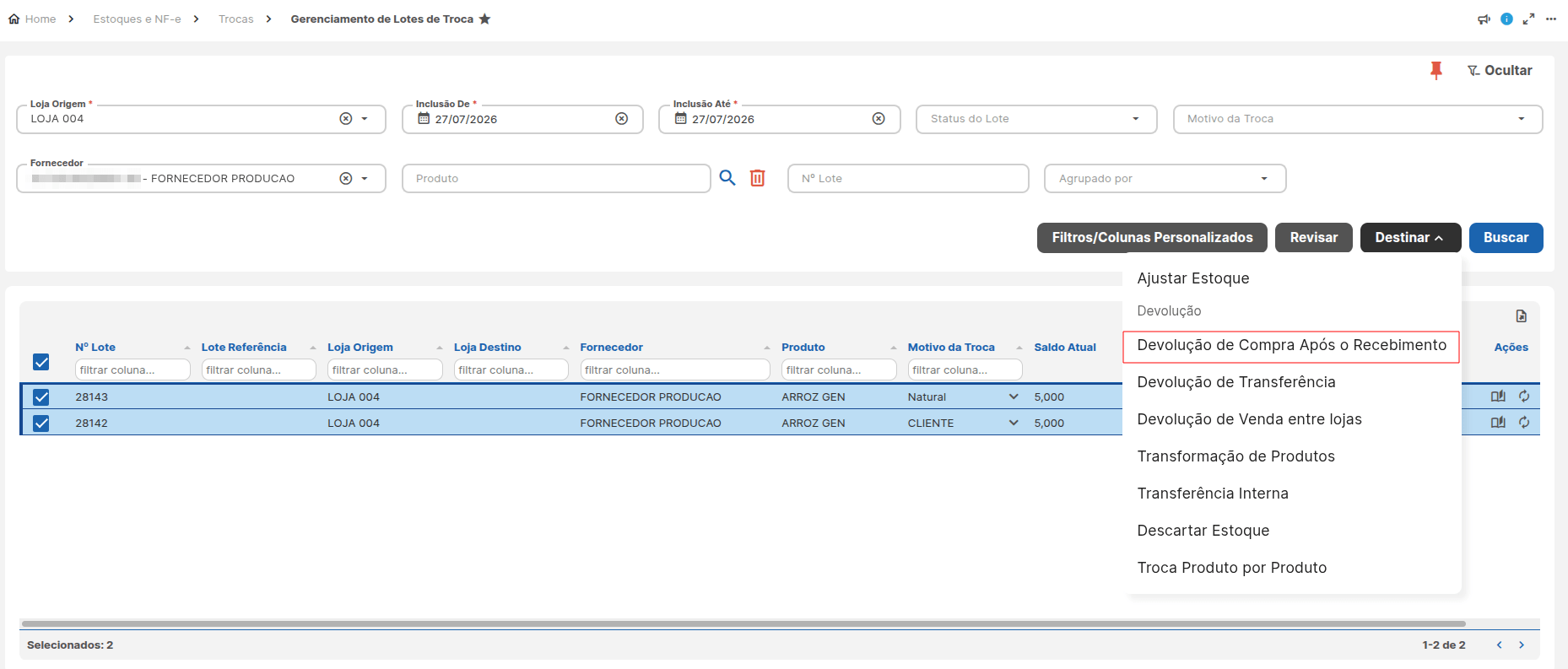Click the book icon for lote 28142
1568x669 pixels.
(1498, 423)
